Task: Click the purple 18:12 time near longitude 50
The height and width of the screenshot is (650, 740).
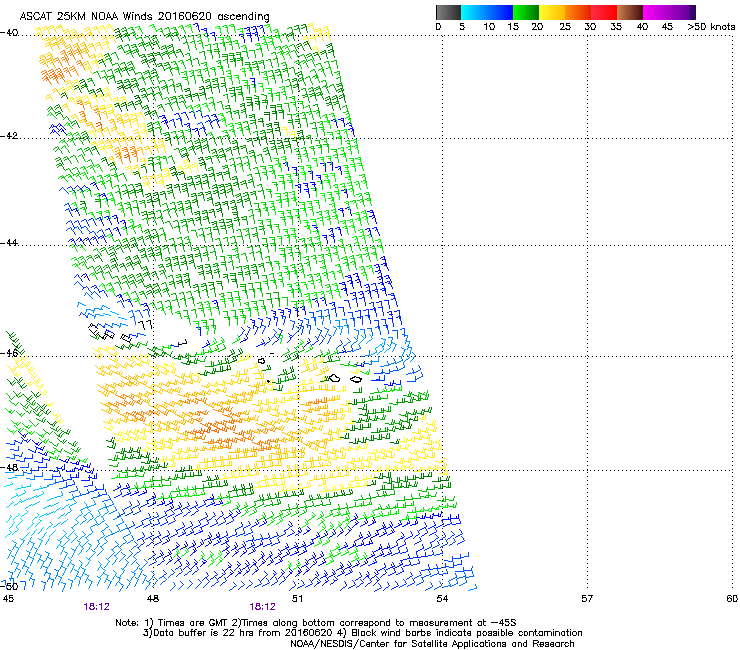Action: click(262, 607)
